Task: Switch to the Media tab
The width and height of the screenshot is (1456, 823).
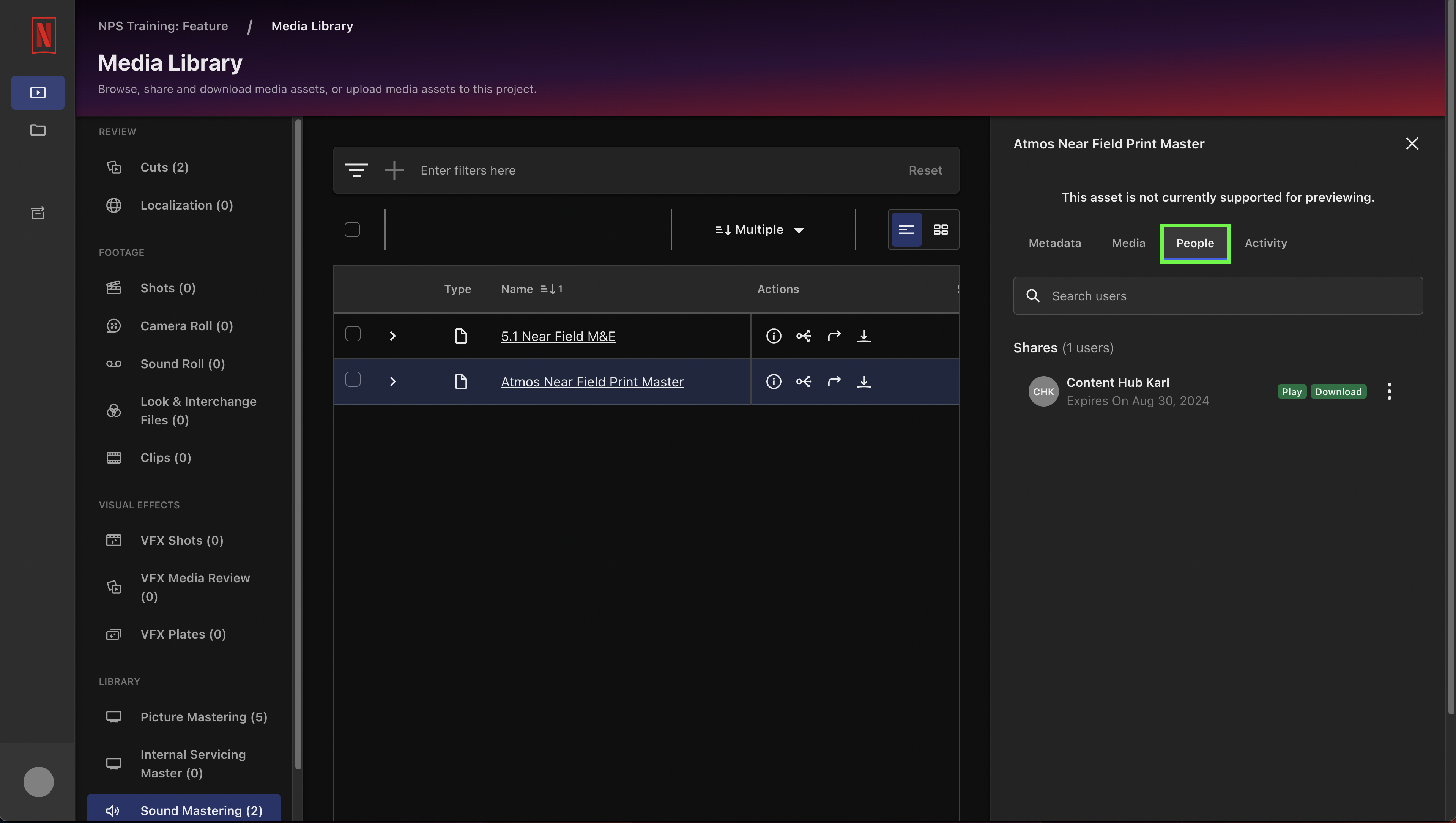Action: click(1128, 243)
